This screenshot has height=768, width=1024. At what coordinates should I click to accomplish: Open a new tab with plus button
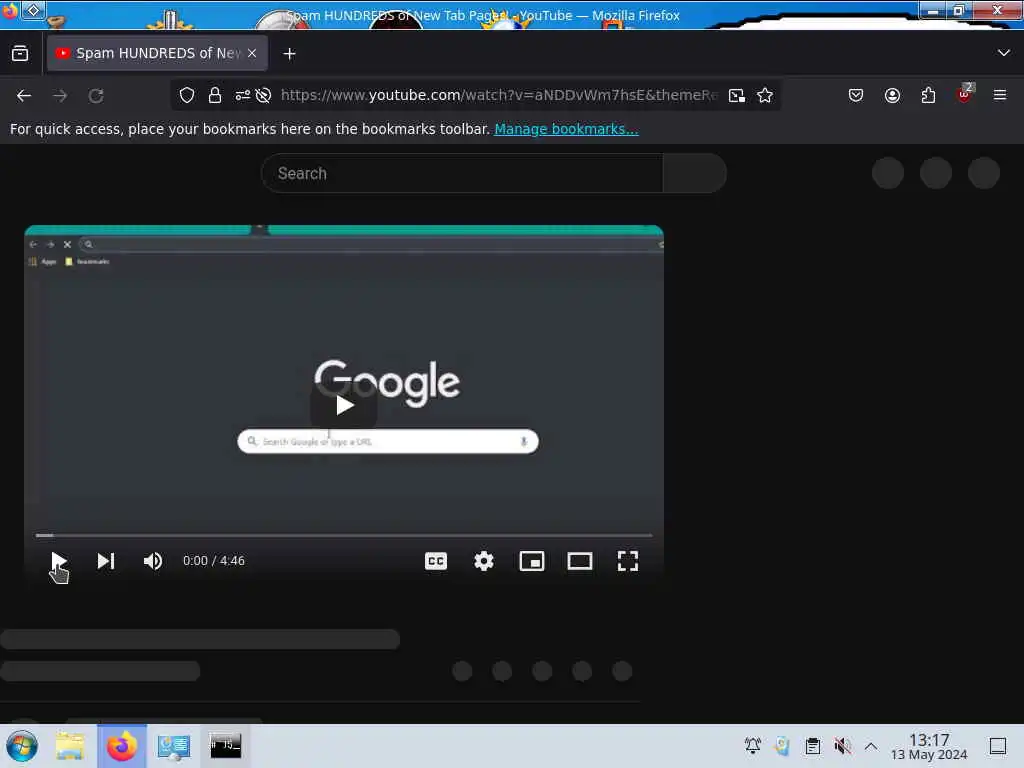tap(289, 54)
